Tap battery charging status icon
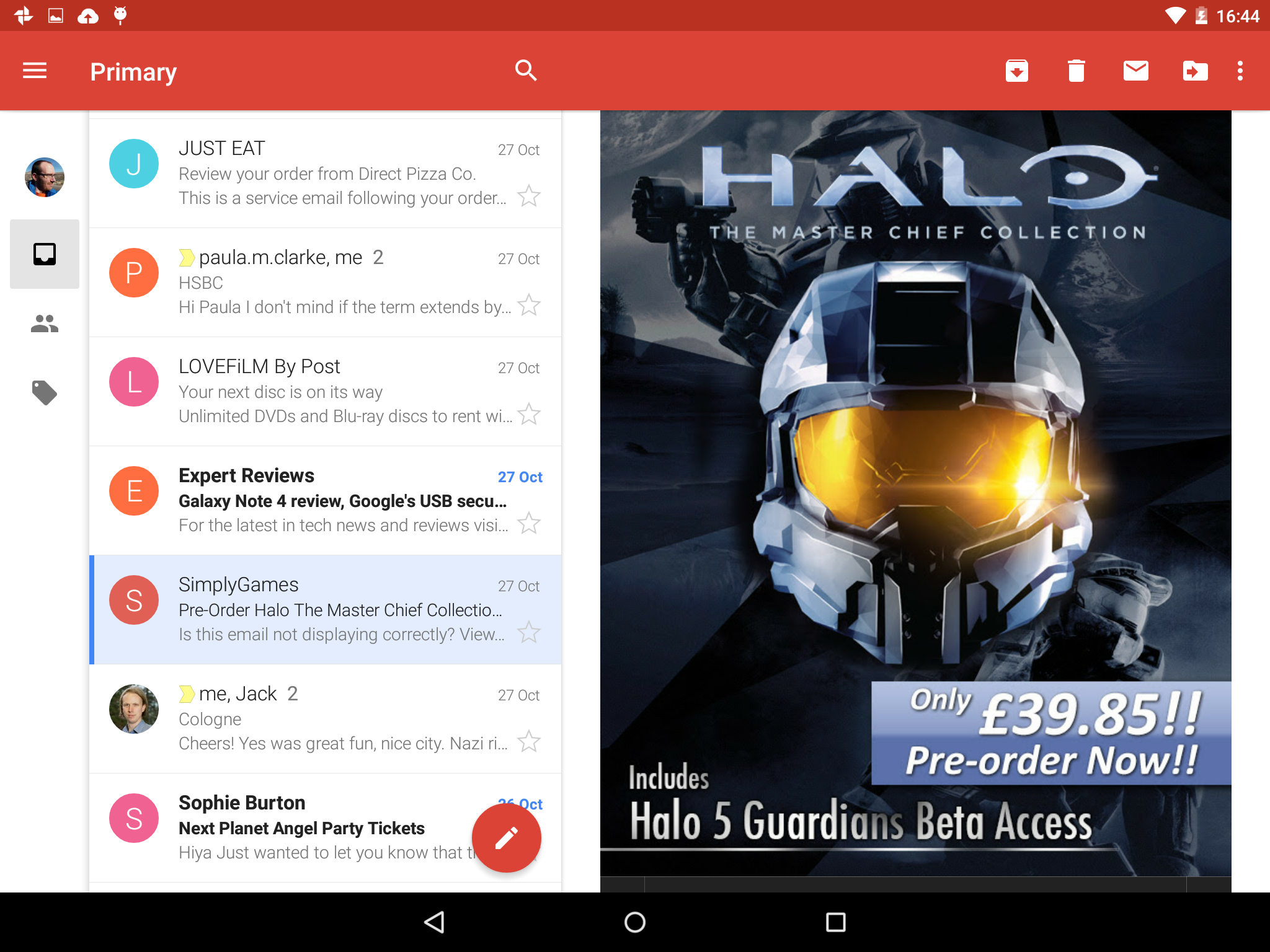The height and width of the screenshot is (952, 1270). [1201, 15]
